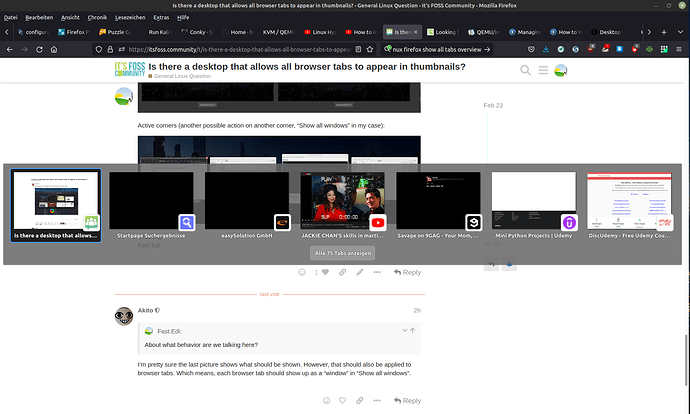Open Bearbeiten menu
Screen dimensions: 690x414
(x=39, y=18)
